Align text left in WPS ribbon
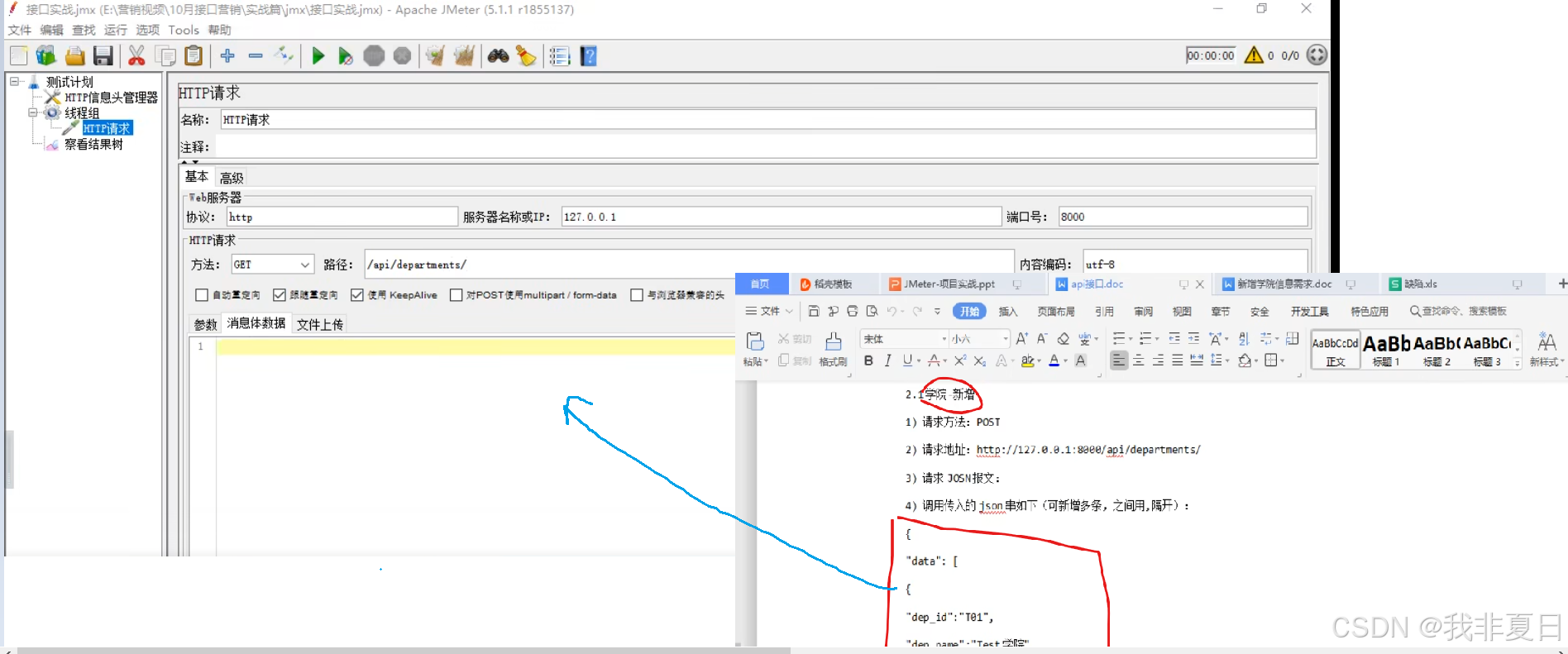Viewport: 1568px width, 654px height. pos(1119,360)
